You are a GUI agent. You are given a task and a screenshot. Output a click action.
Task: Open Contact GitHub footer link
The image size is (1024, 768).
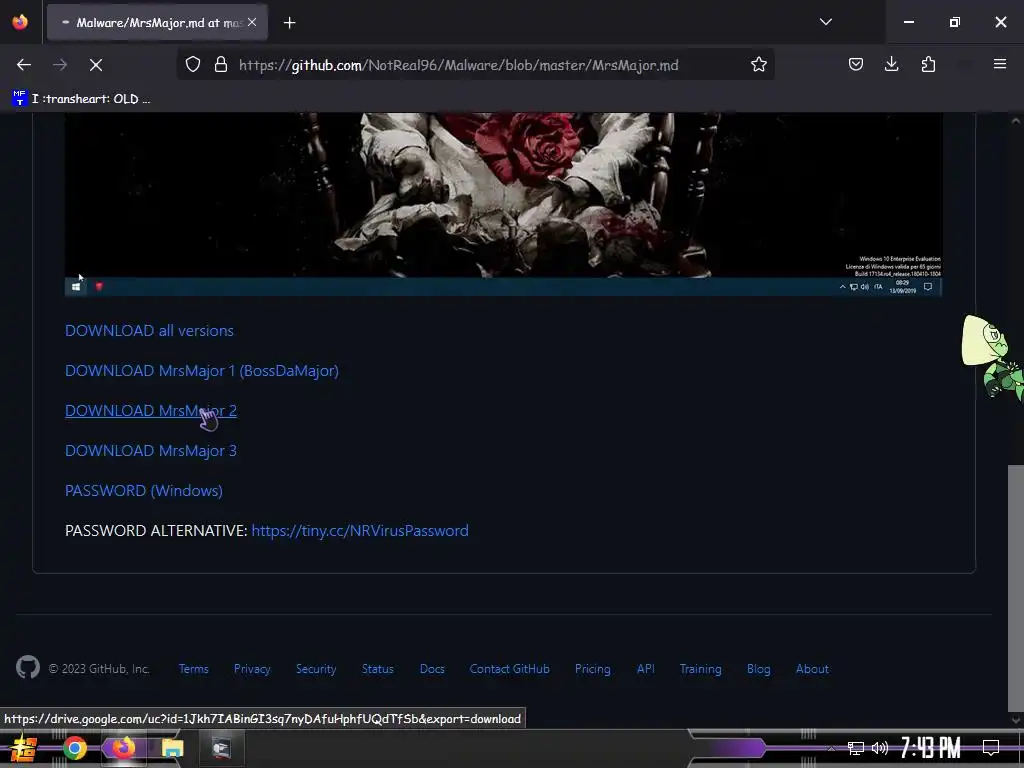(509, 669)
